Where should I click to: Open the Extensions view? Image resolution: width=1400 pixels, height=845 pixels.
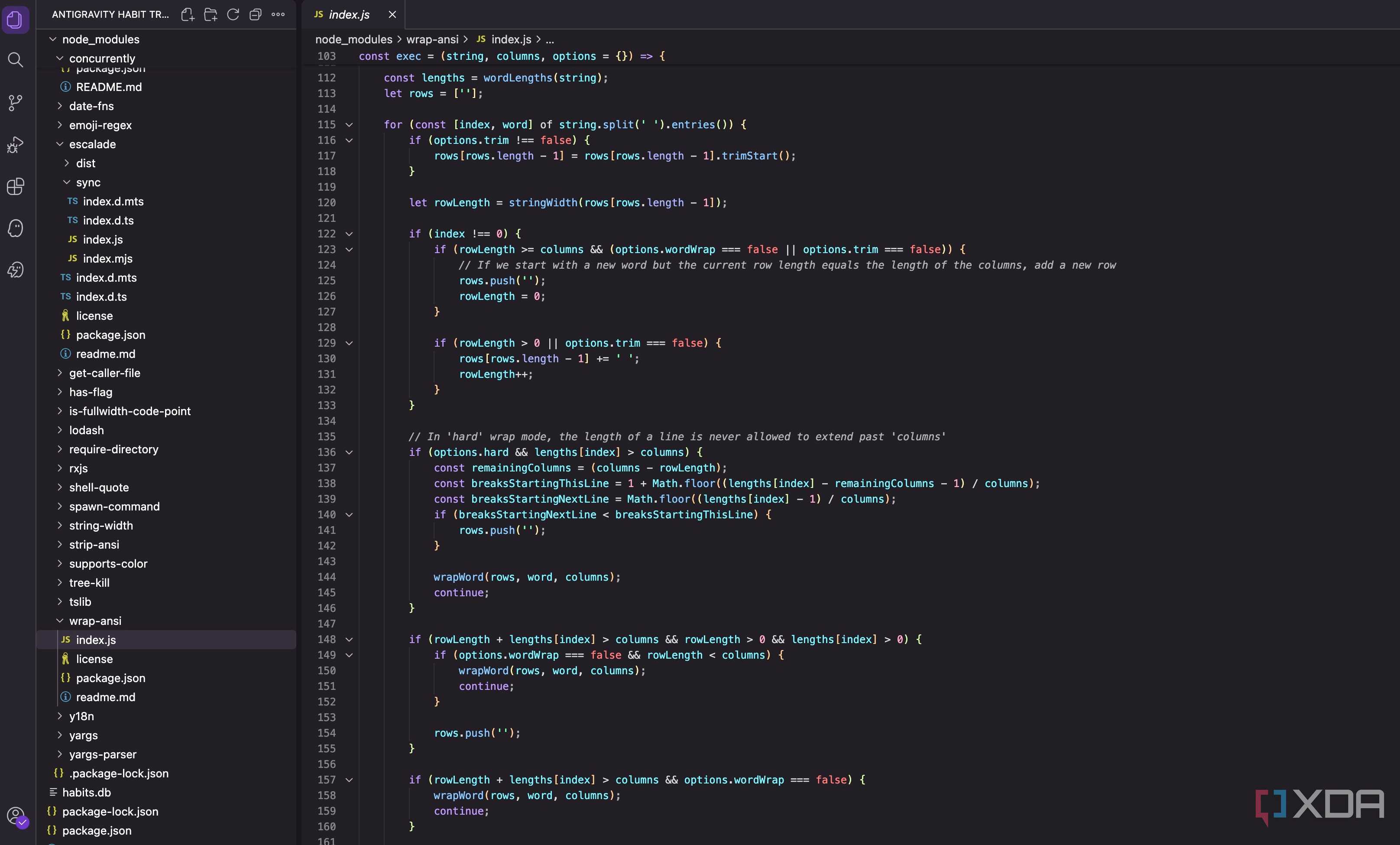point(15,186)
